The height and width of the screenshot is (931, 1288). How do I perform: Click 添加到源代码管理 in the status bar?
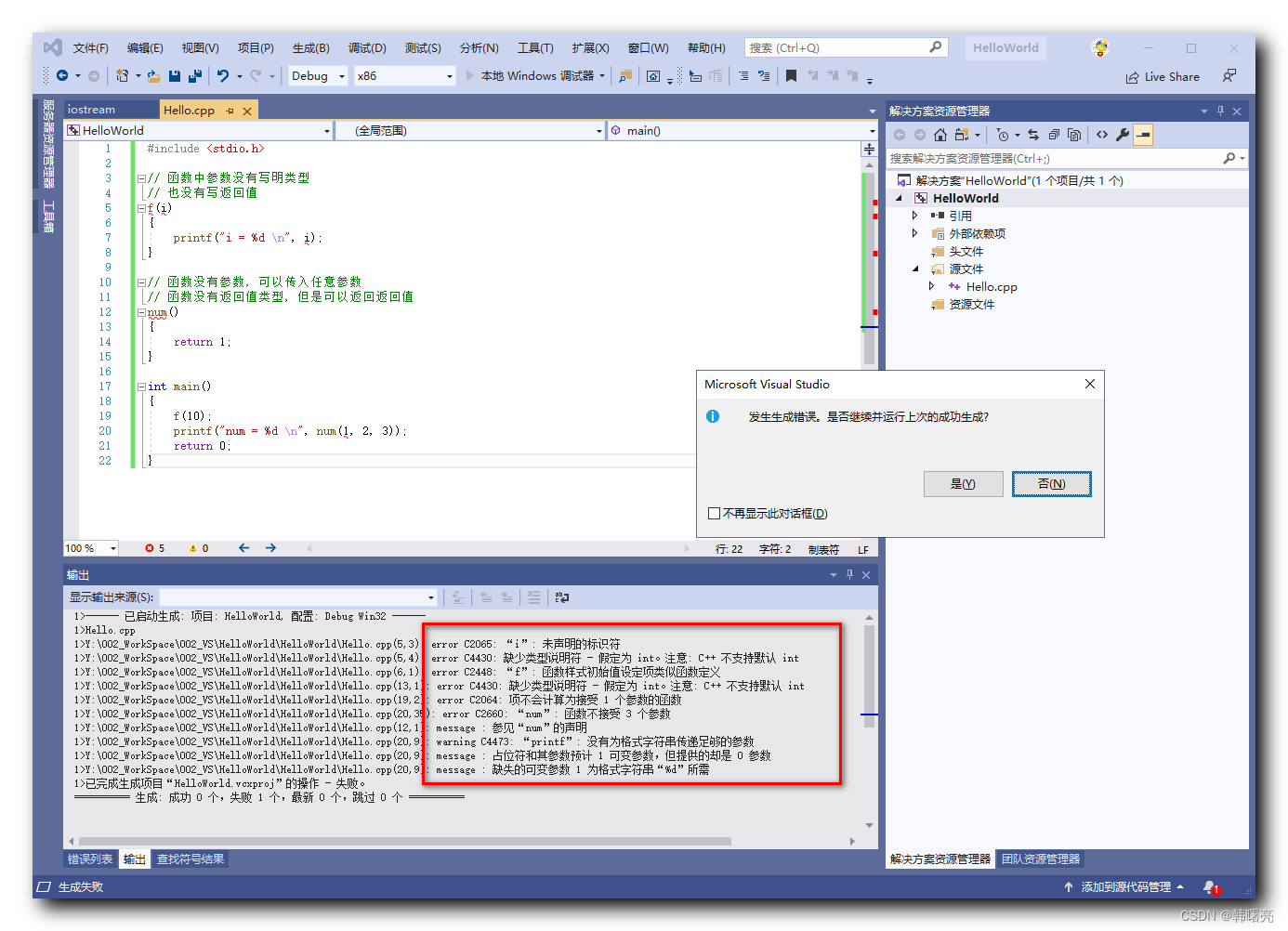1125,887
